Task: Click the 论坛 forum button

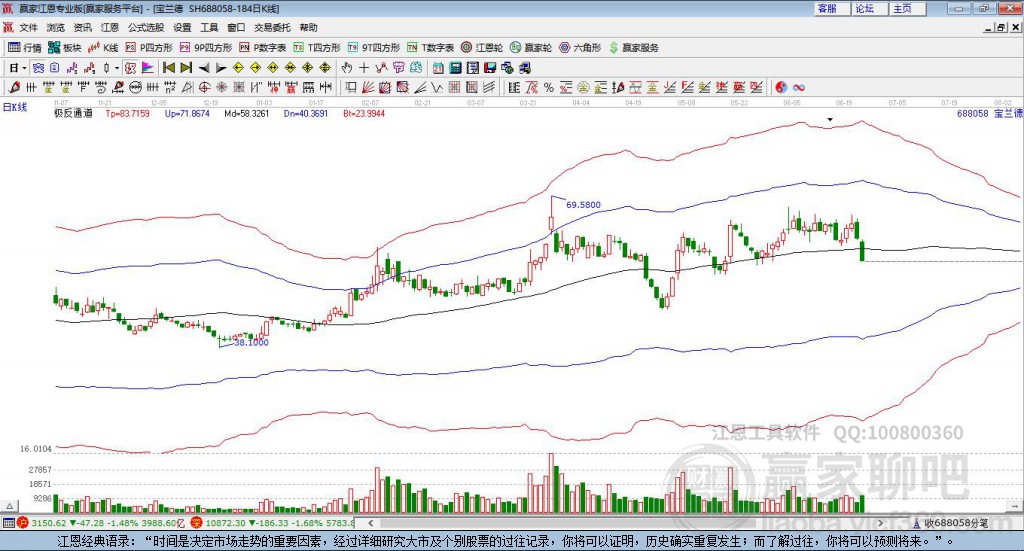Action: [870, 8]
